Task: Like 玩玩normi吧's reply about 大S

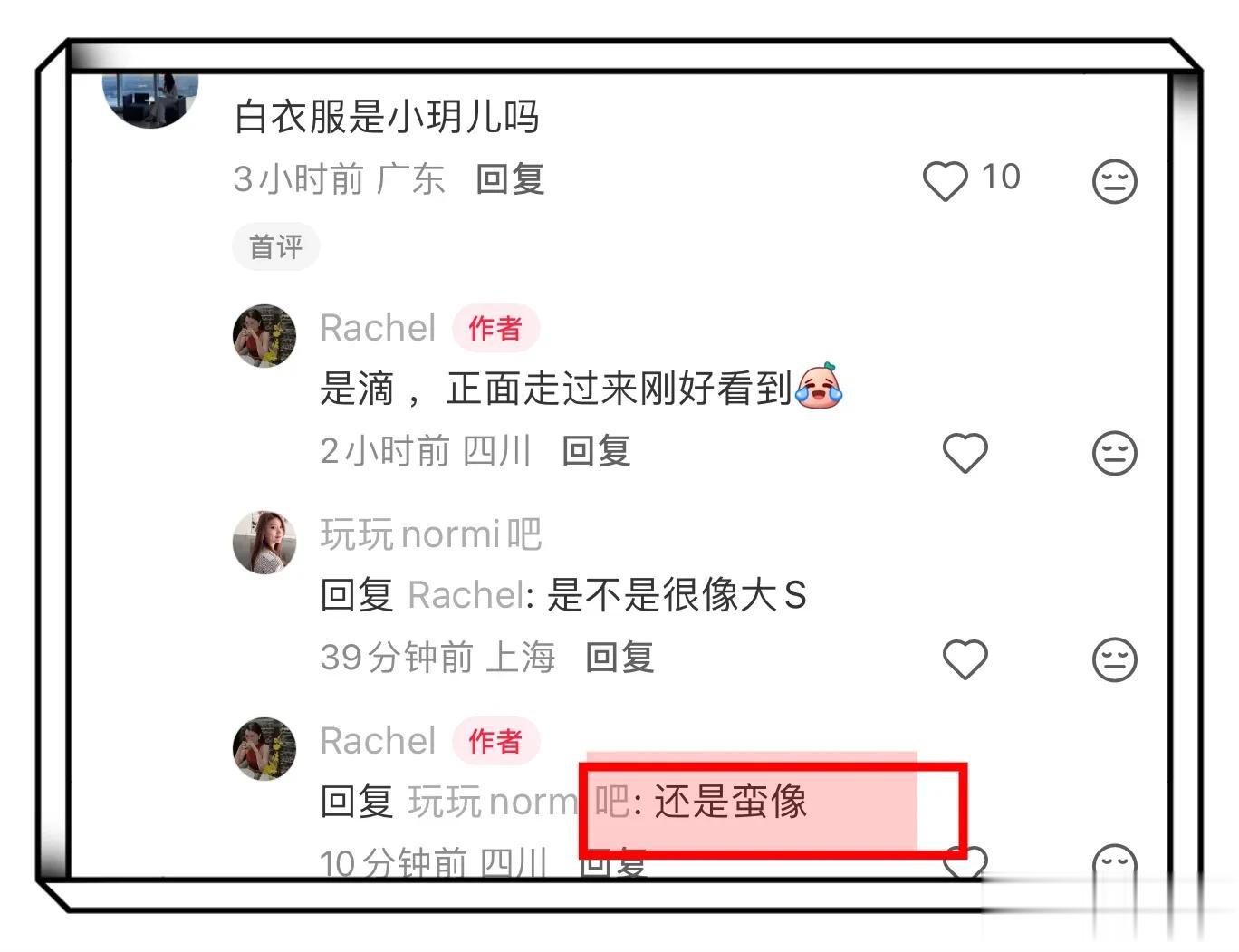Action: (x=965, y=659)
